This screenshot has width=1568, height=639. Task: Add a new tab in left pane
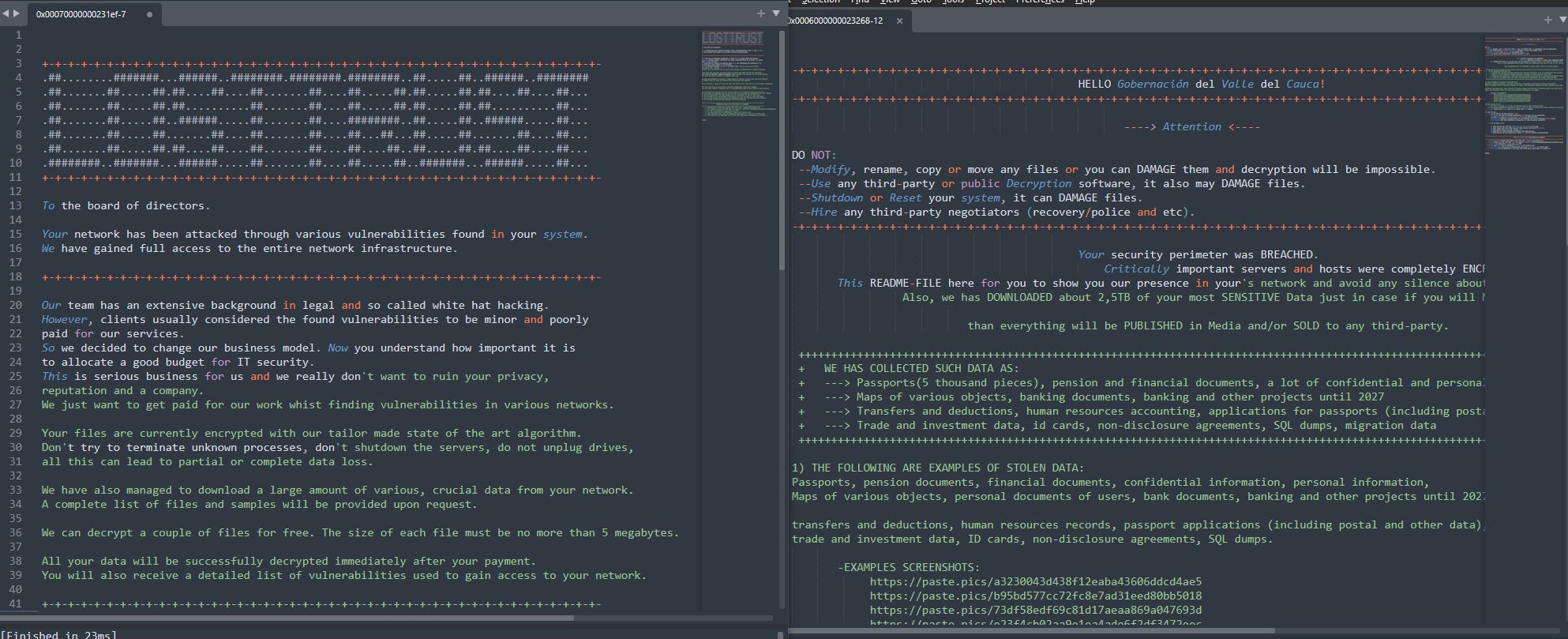761,13
